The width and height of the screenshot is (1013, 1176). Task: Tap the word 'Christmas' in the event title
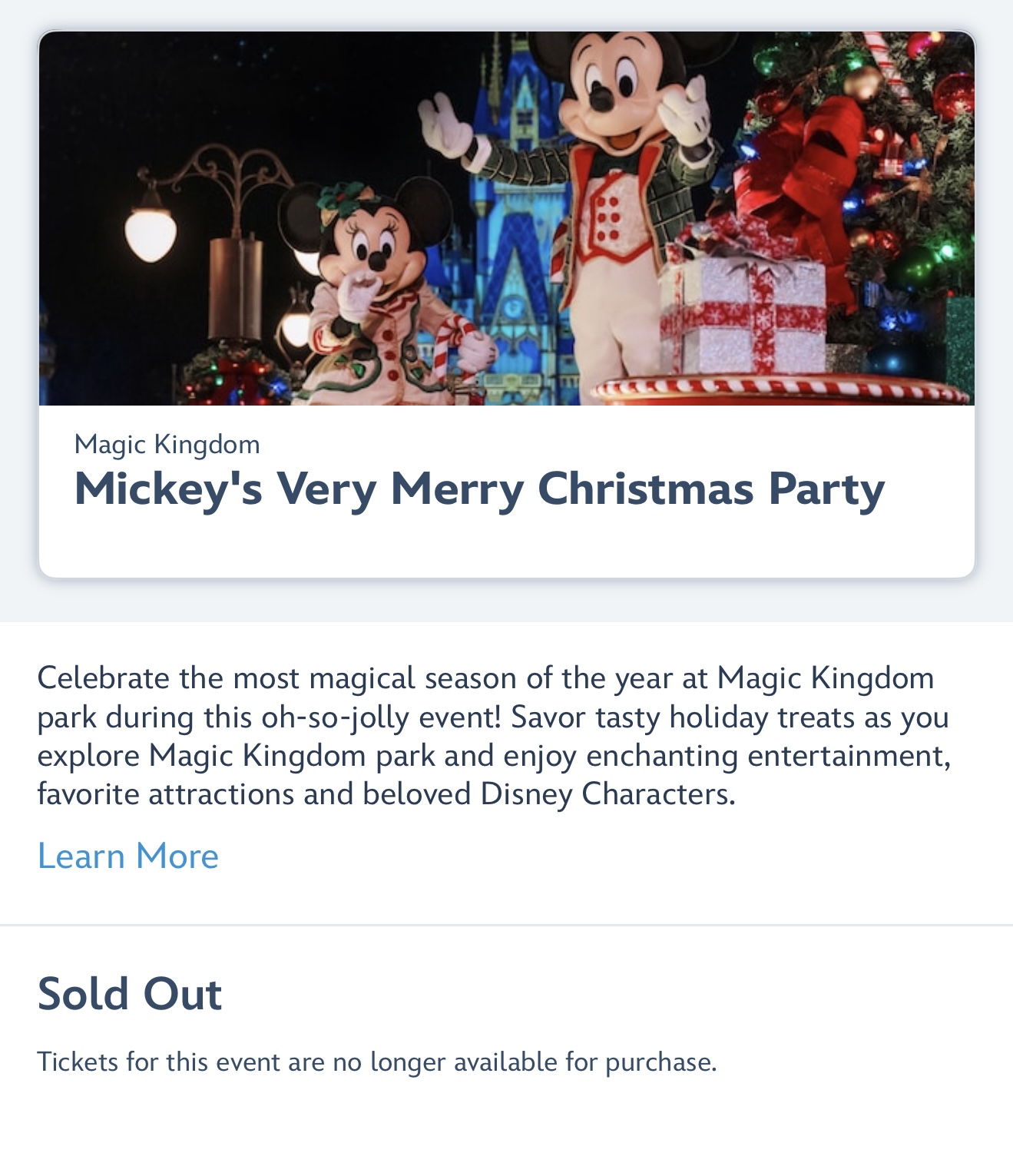(x=645, y=489)
